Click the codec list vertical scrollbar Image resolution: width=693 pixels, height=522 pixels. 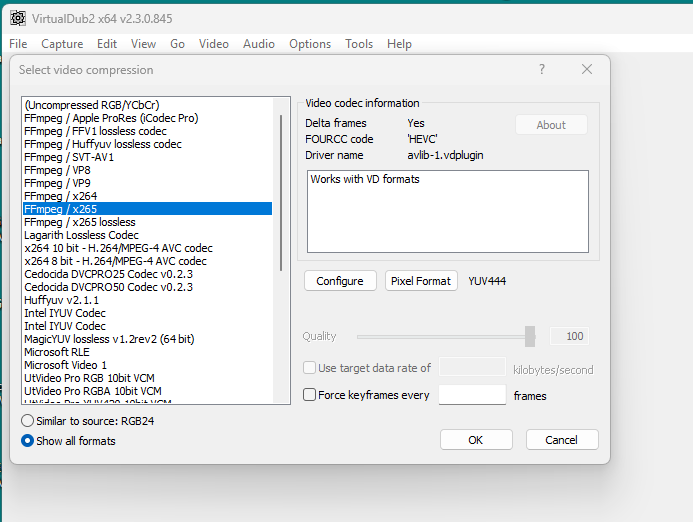click(x=281, y=193)
